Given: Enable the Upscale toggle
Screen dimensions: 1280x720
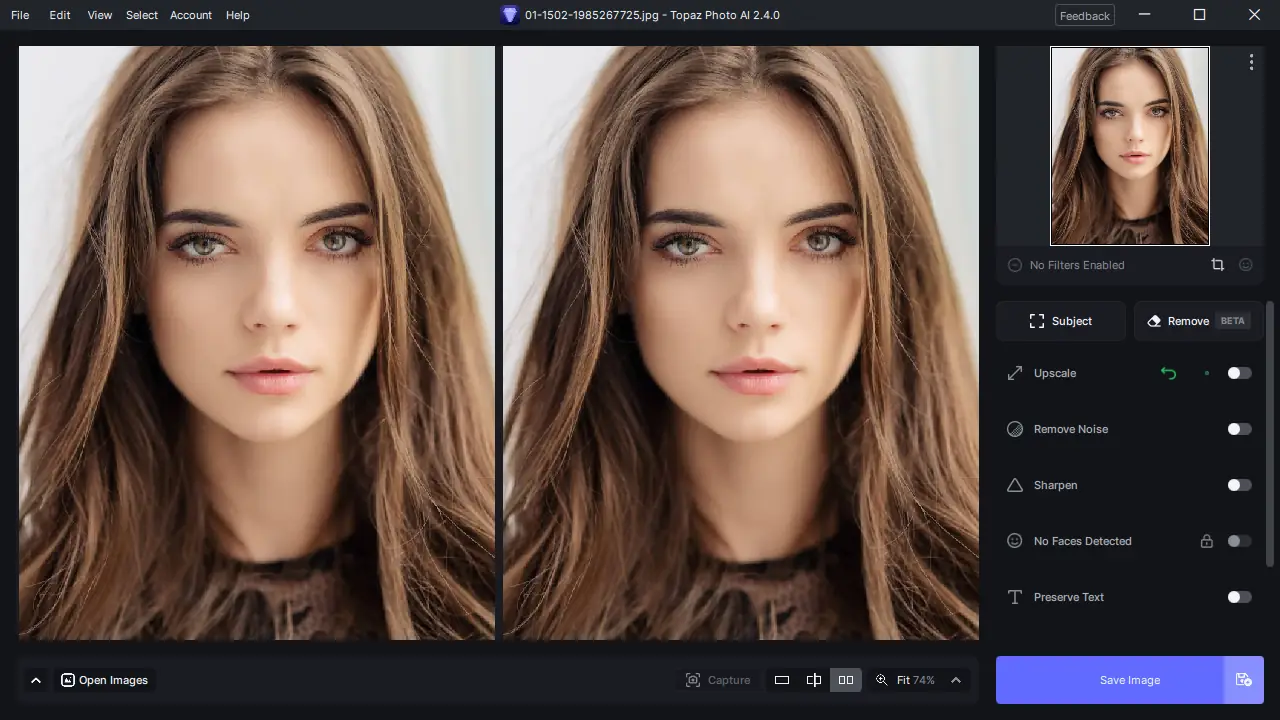Looking at the screenshot, I should 1239,373.
